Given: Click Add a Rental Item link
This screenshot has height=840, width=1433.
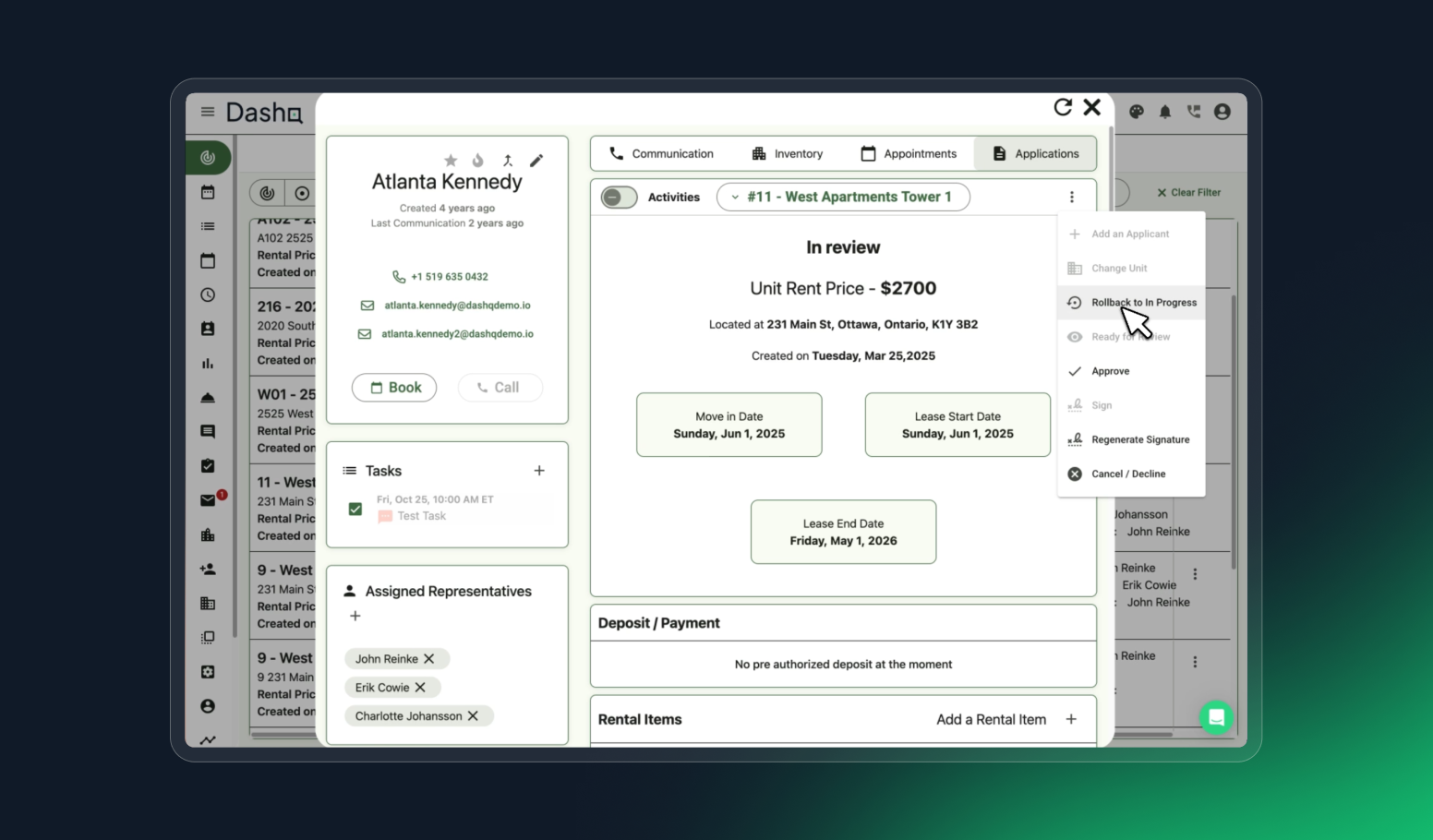Looking at the screenshot, I should (x=990, y=719).
